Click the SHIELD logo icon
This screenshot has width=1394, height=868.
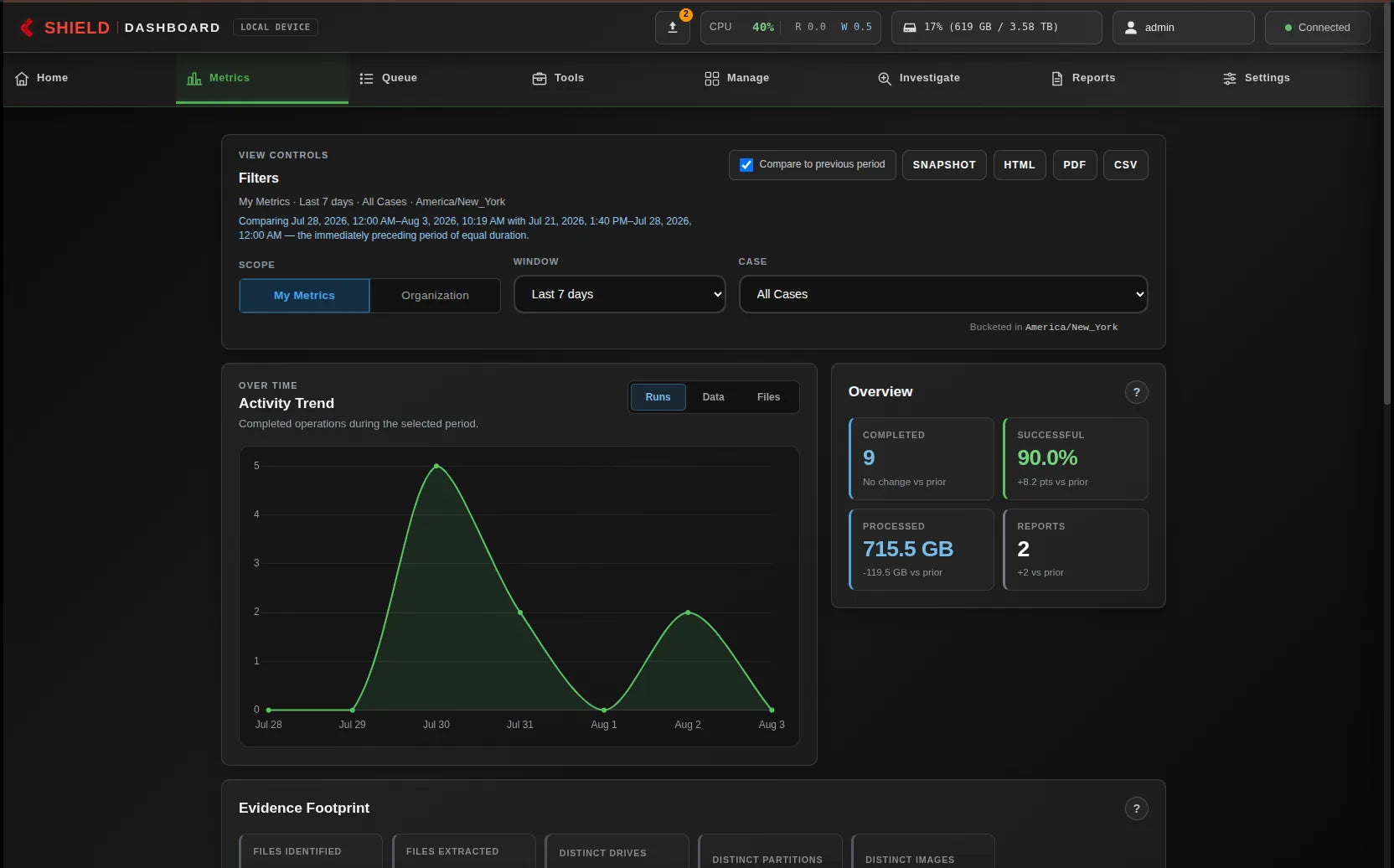(x=27, y=28)
